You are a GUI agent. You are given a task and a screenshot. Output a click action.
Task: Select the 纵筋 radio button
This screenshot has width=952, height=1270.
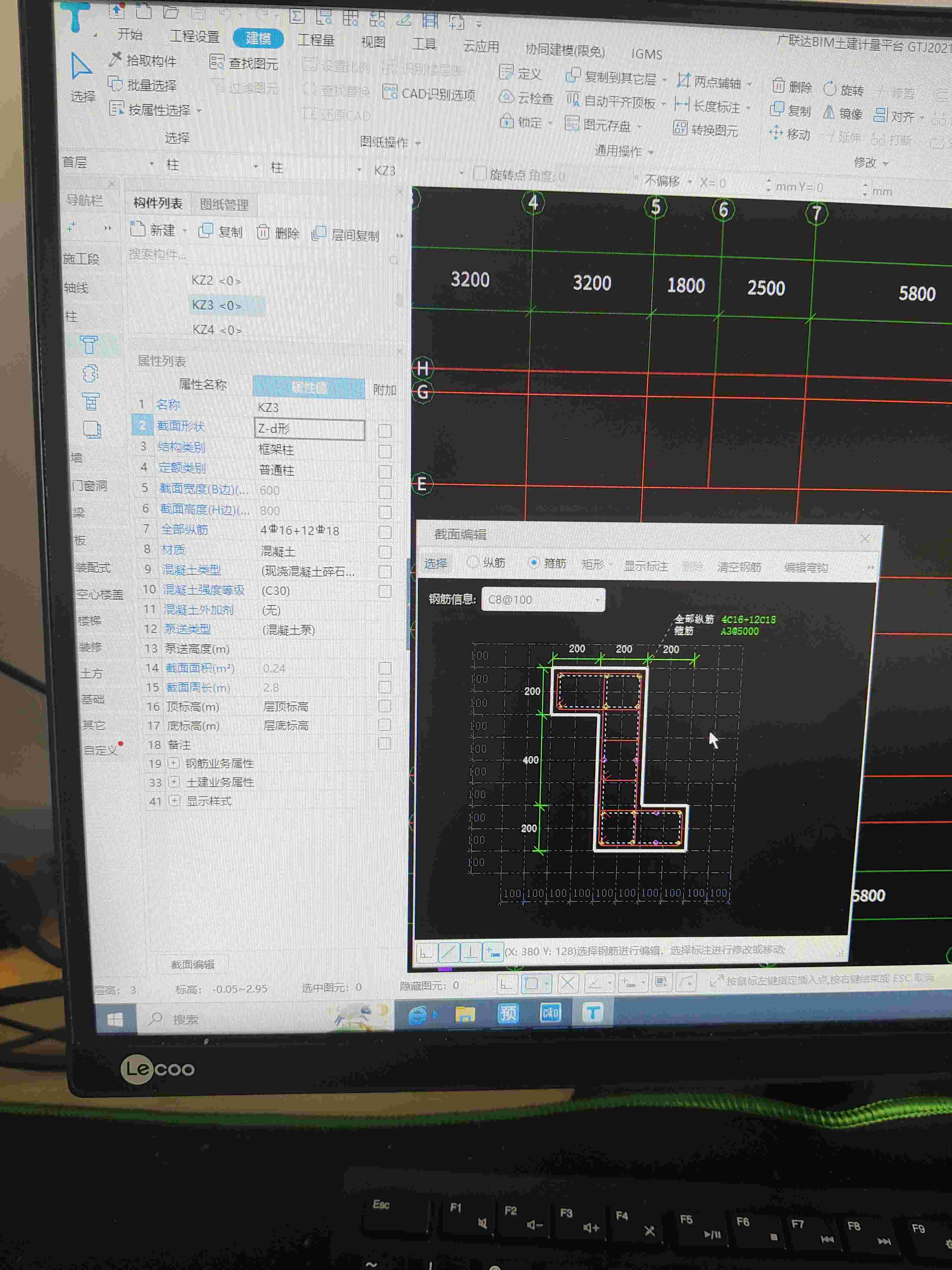coord(473,562)
